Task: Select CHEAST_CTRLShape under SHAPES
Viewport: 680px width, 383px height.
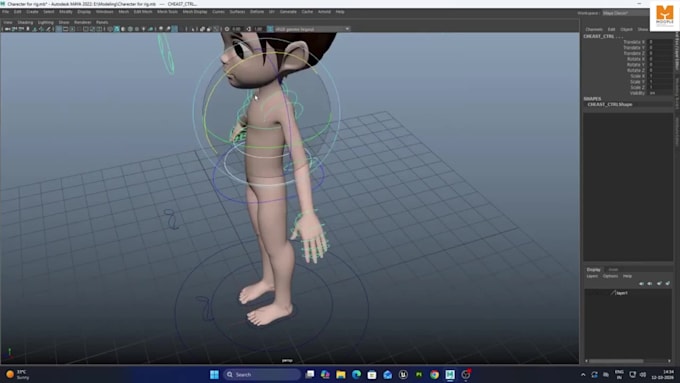Action: (x=610, y=105)
